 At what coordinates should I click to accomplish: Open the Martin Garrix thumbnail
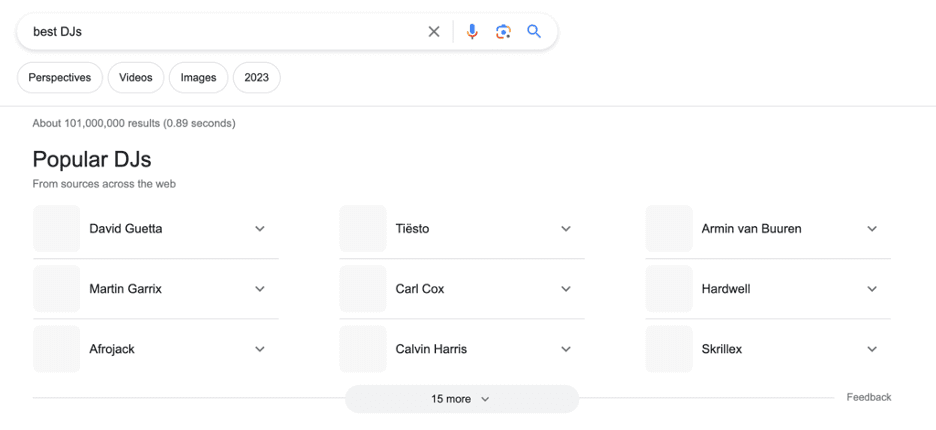point(57,289)
